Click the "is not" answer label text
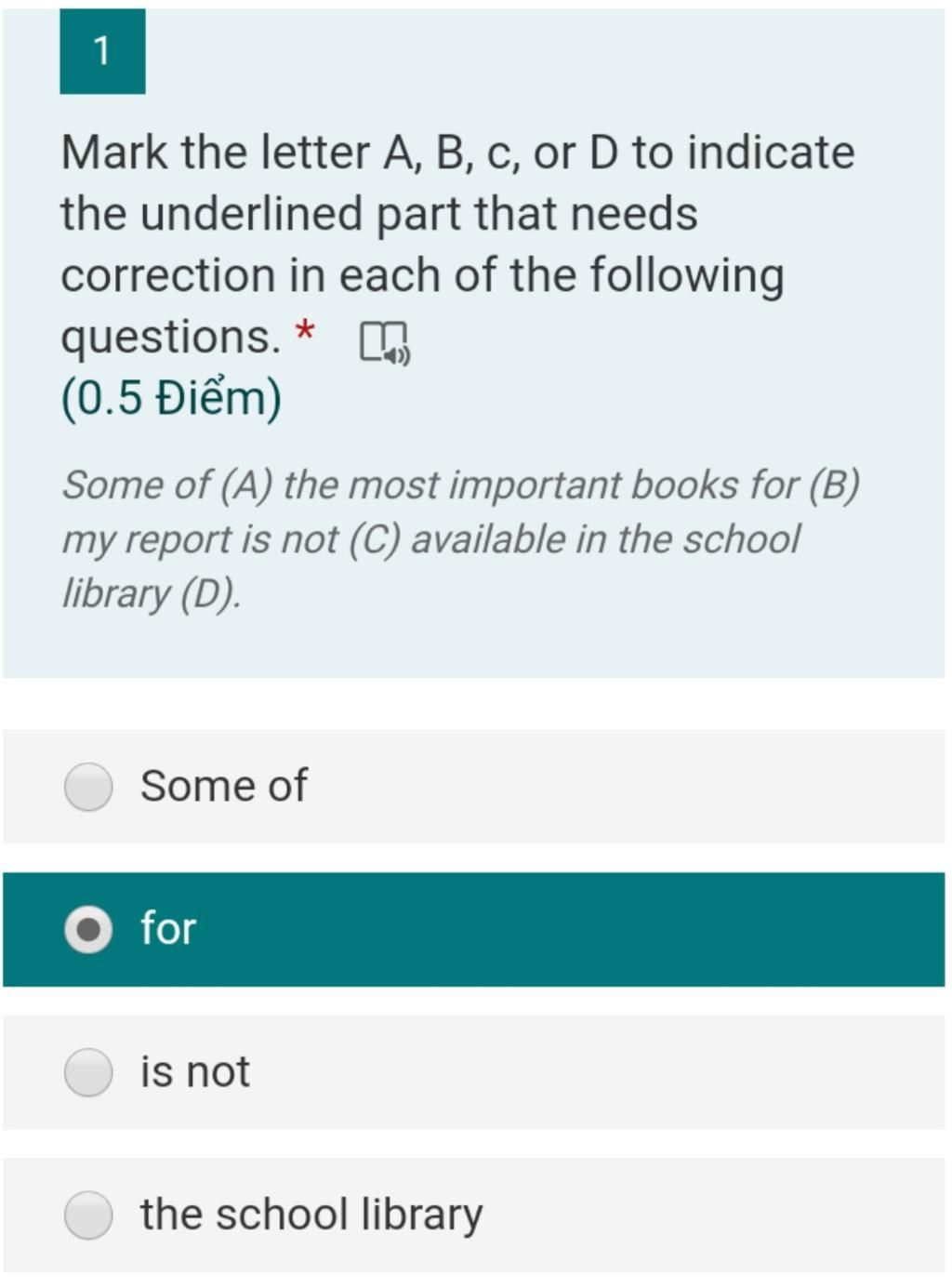The height and width of the screenshot is (1288, 952). [194, 1071]
